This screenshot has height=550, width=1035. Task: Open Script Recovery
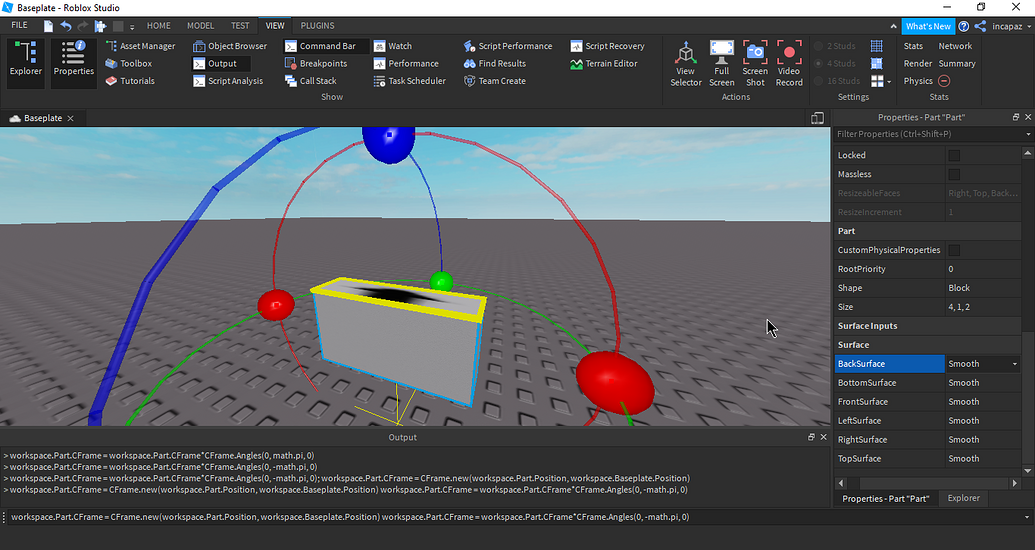point(607,46)
